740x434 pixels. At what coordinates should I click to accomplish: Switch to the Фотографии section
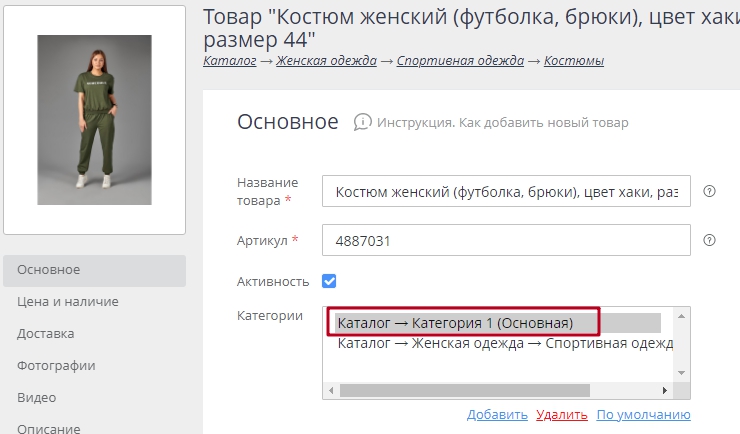(x=57, y=366)
